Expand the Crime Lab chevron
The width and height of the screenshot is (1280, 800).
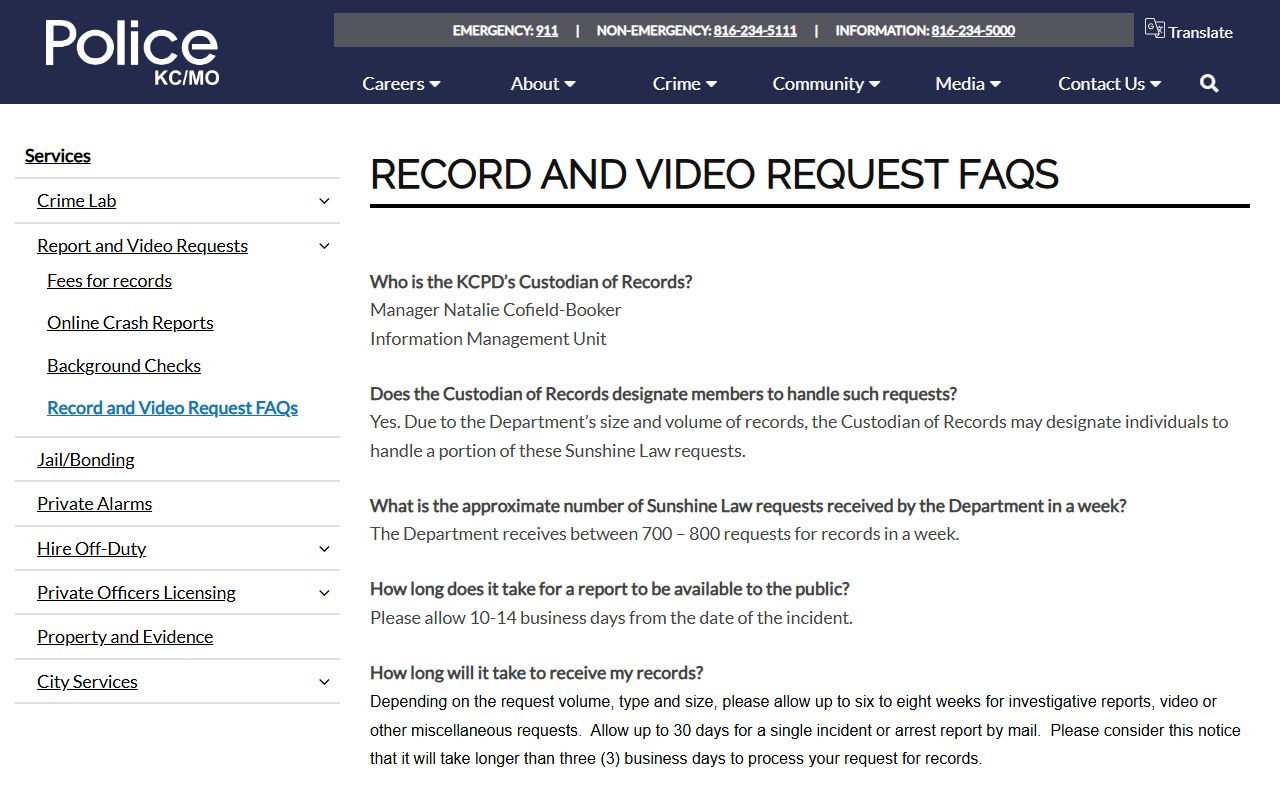click(324, 201)
